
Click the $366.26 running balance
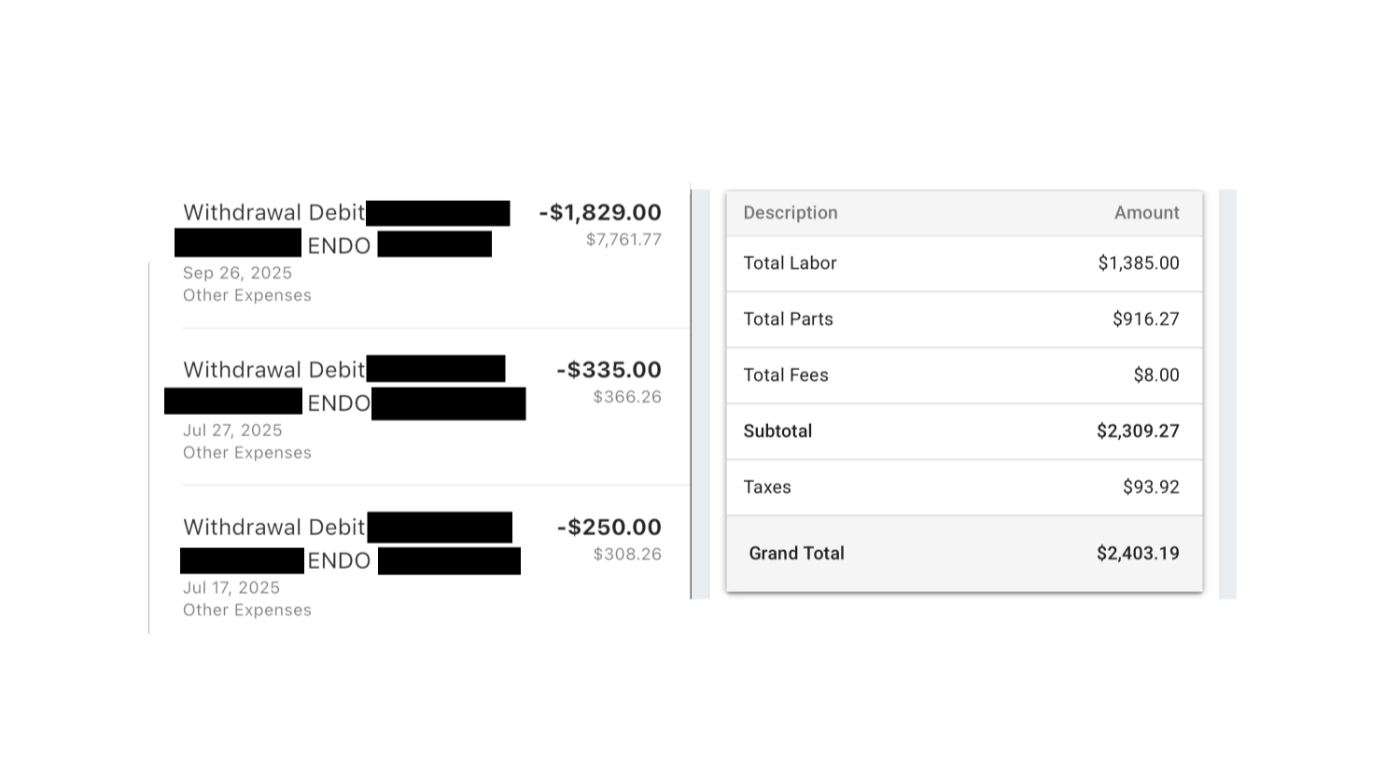627,397
